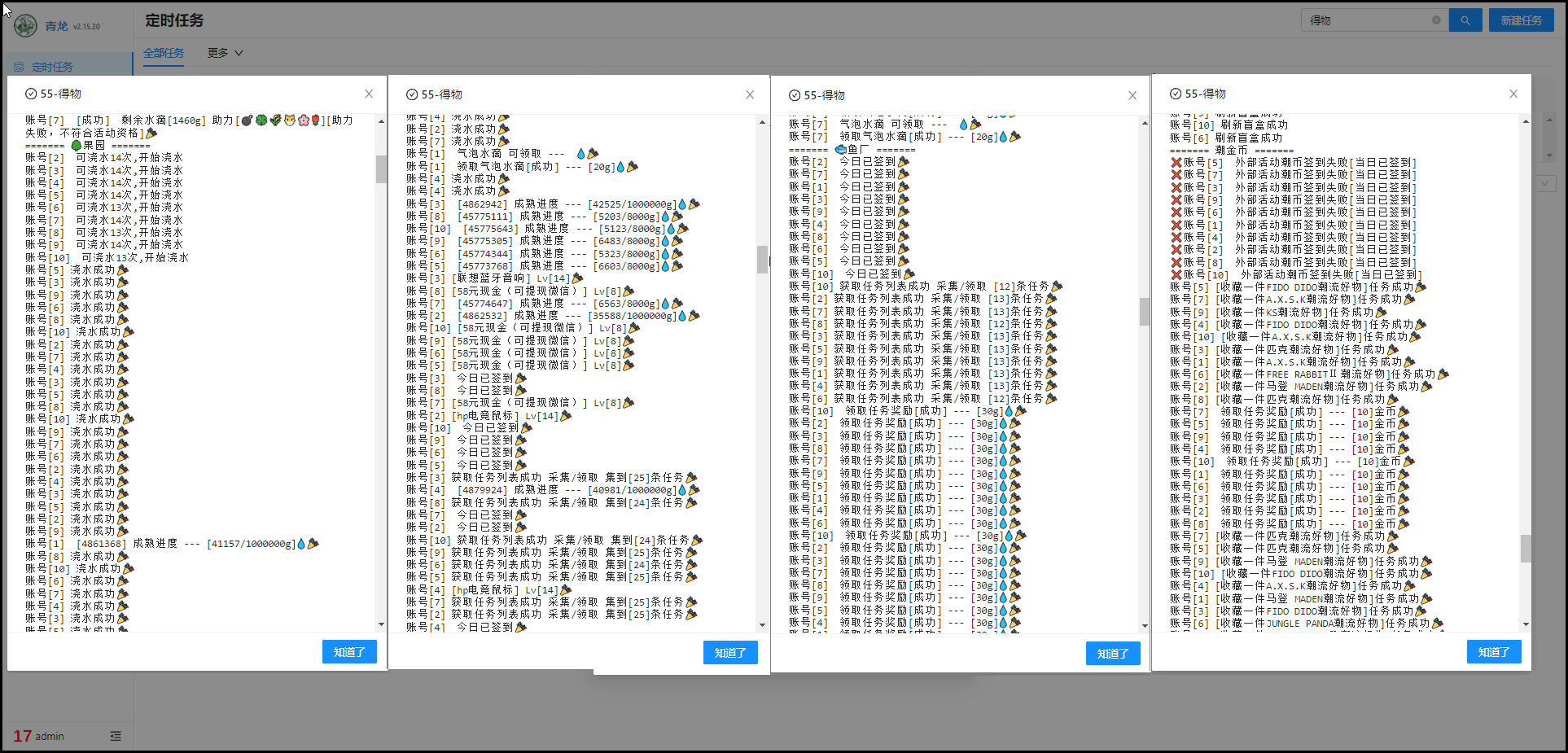
Task: Click line 账号[6] 收藏一件FREE RABBITII 潮流好物
Action: [1309, 374]
